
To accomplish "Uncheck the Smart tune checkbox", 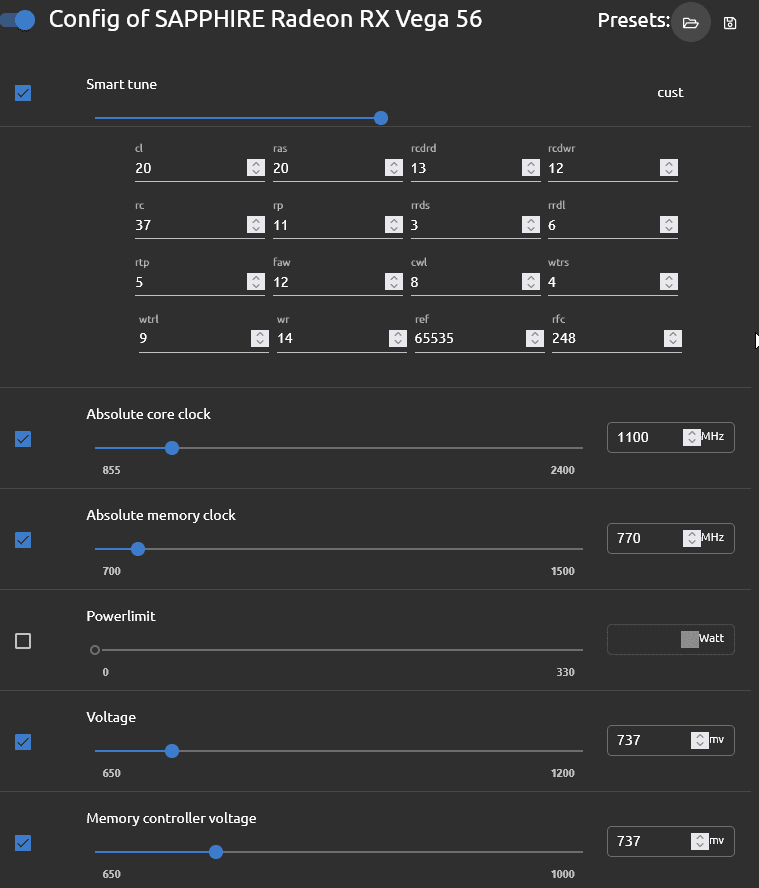I will coord(23,93).
